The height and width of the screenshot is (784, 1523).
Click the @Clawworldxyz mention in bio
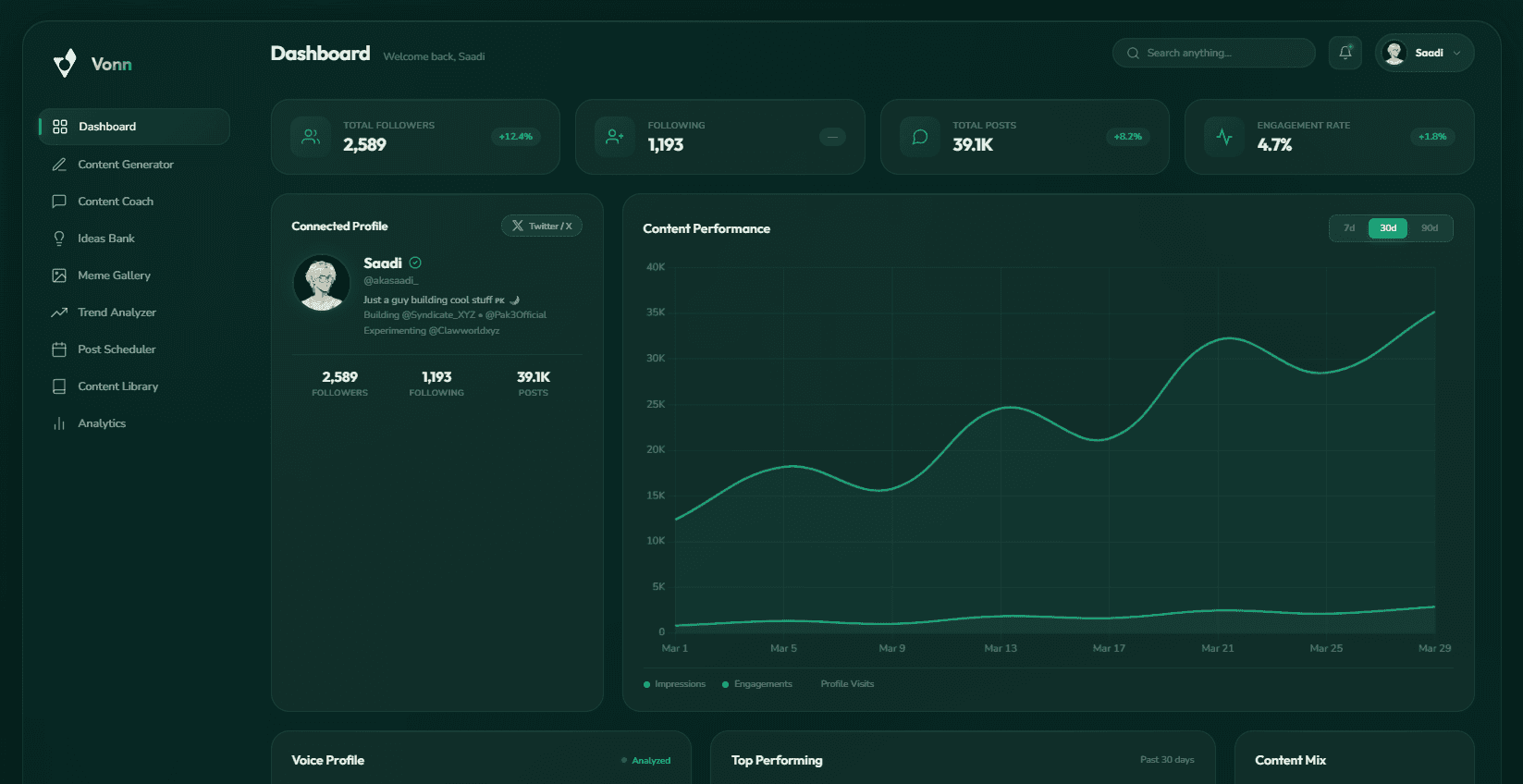[x=464, y=331]
